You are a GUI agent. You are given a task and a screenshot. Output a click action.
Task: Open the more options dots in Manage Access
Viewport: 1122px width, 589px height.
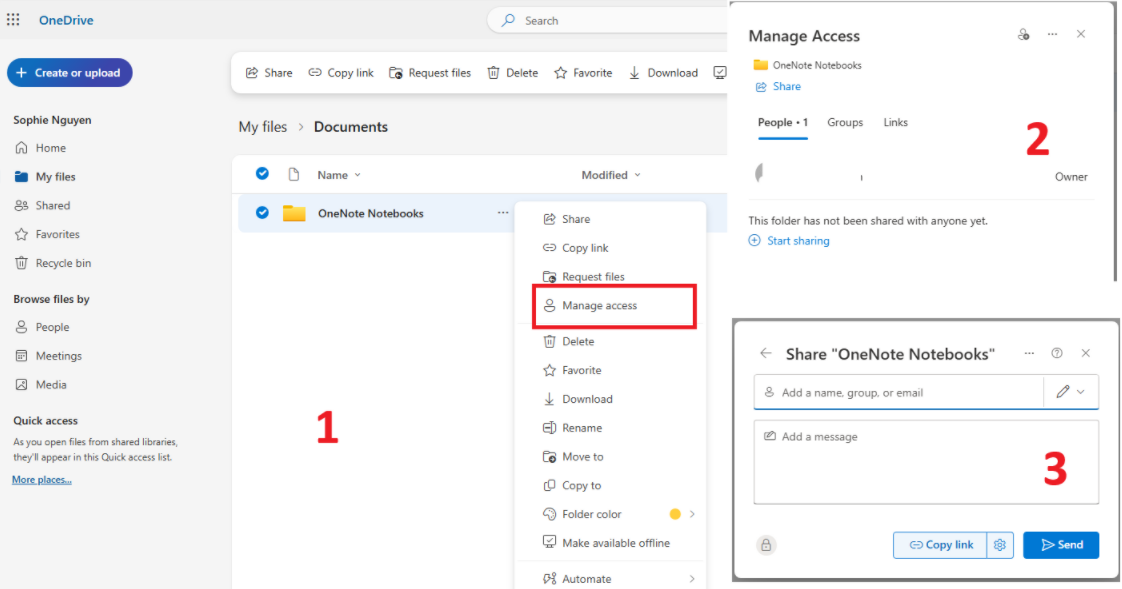[x=1052, y=34]
